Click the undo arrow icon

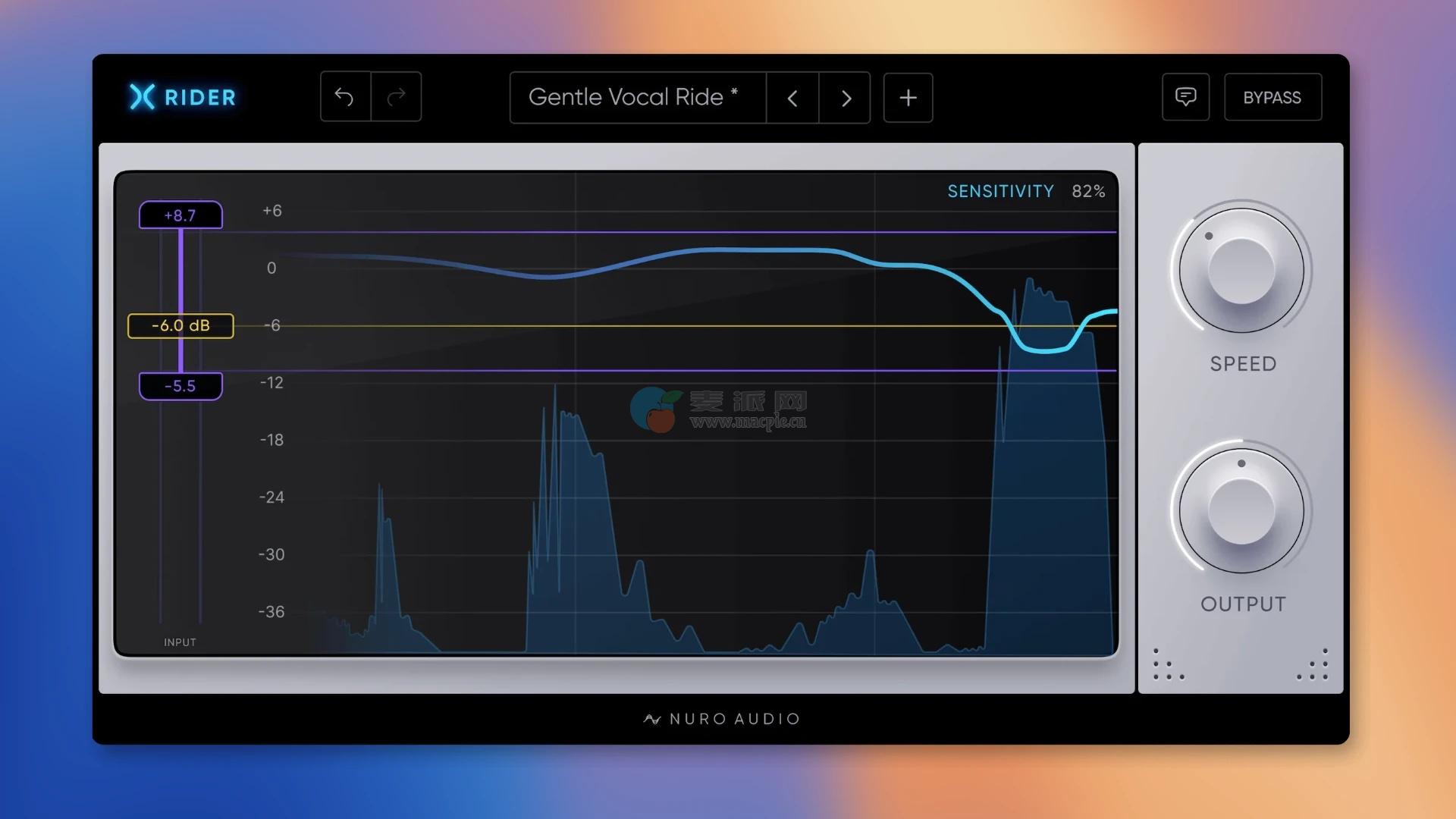[x=345, y=97]
